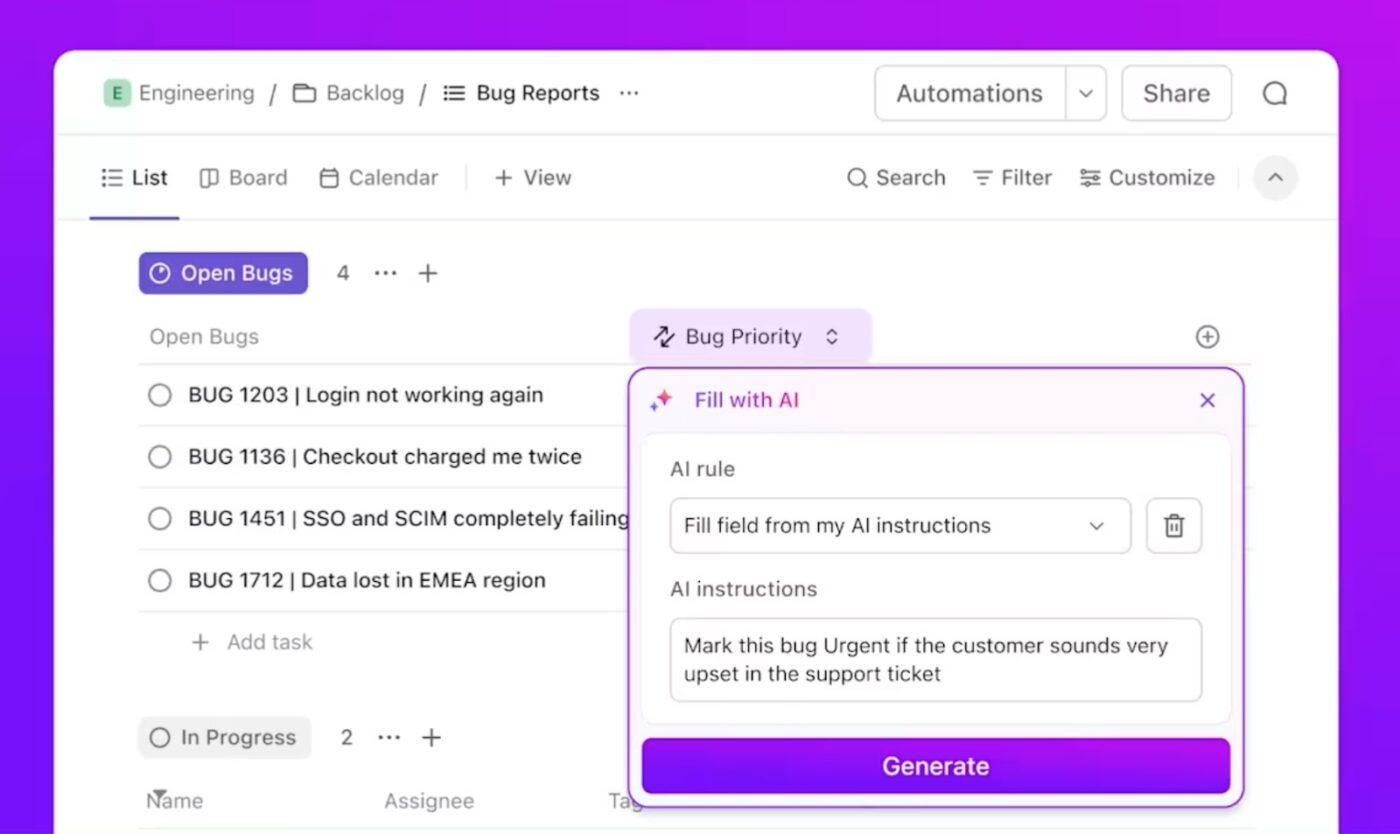The image size is (1400, 834).
Task: Switch to the Calendar view tab
Action: (378, 178)
